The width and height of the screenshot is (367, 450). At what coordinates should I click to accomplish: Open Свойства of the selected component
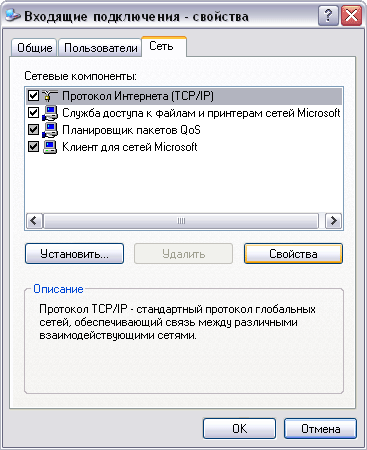293,254
